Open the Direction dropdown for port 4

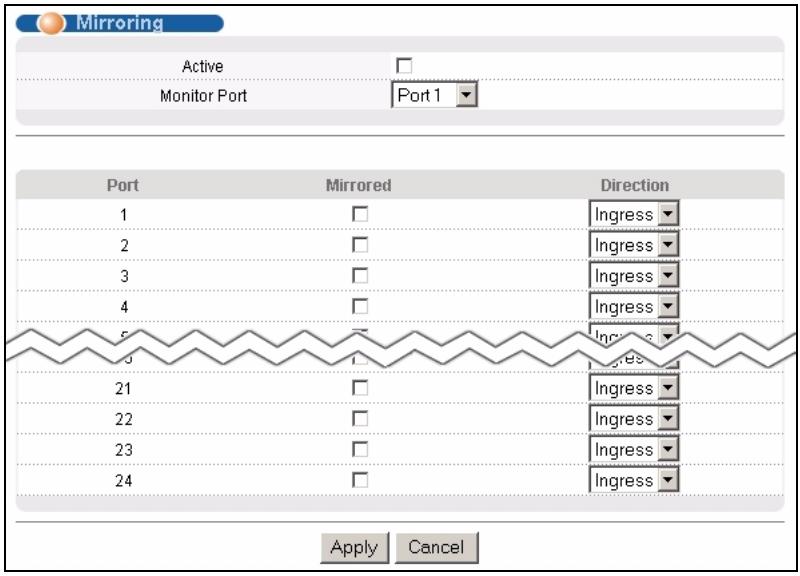tap(634, 306)
